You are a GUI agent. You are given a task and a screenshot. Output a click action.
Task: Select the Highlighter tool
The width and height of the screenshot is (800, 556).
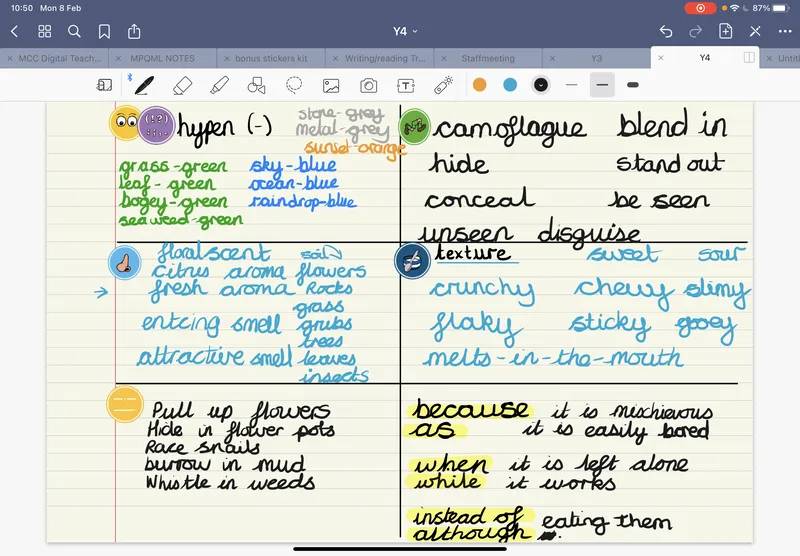[220, 85]
